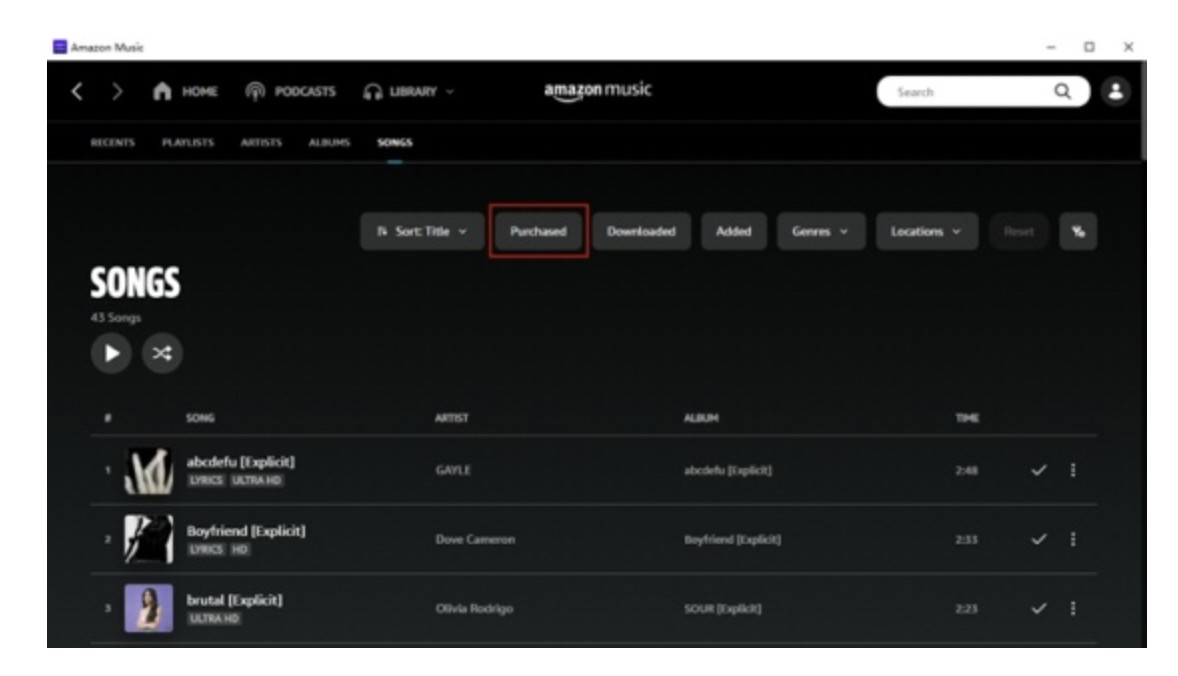Click the amazon music logo
The width and height of the screenshot is (1178, 676).
(x=598, y=91)
